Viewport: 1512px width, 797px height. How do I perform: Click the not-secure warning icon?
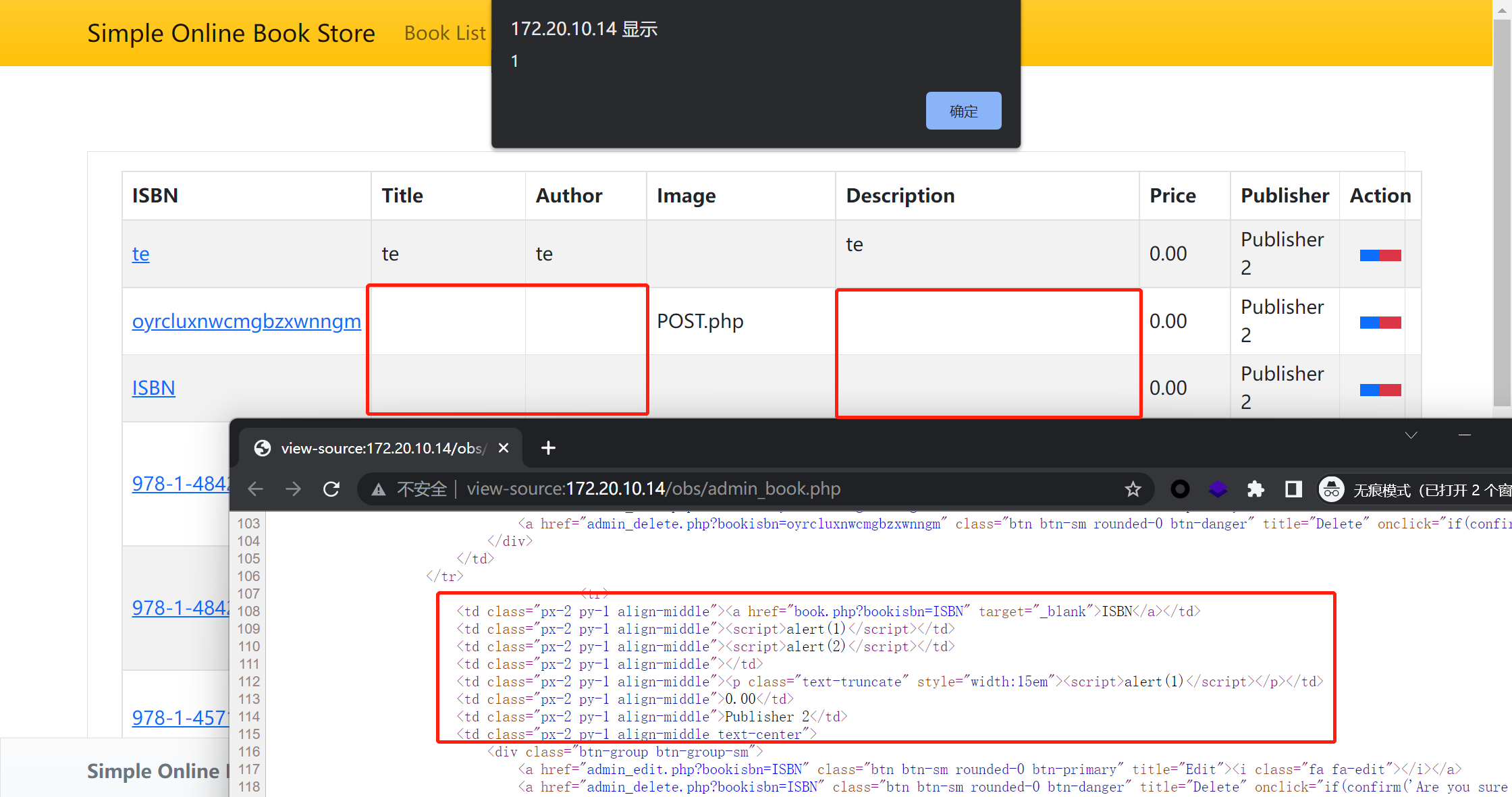click(x=379, y=489)
